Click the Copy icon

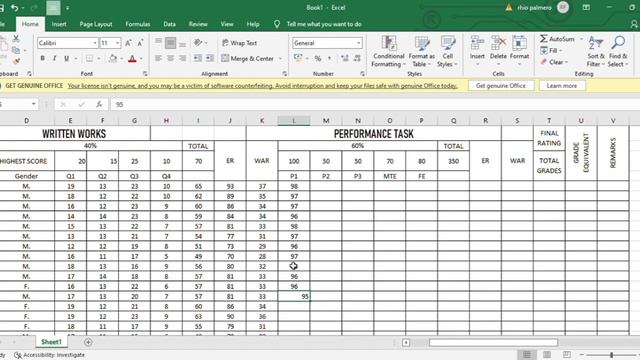click(x=16, y=50)
